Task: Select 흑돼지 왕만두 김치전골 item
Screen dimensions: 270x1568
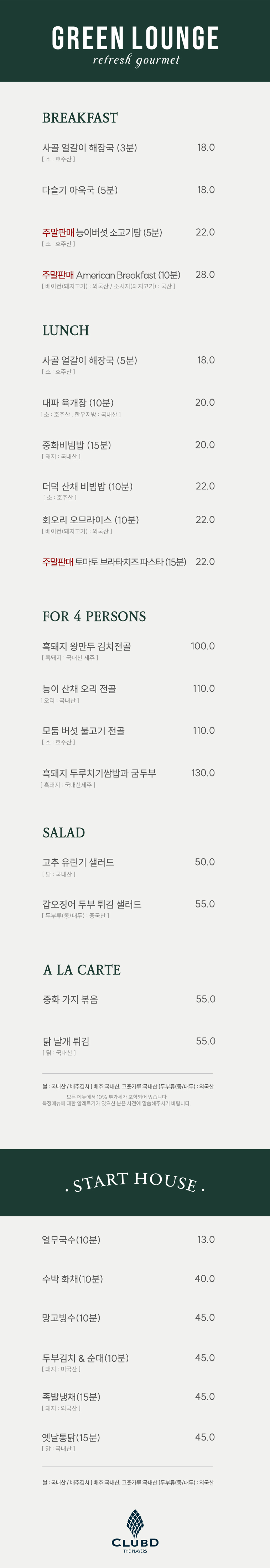Action: [86, 647]
